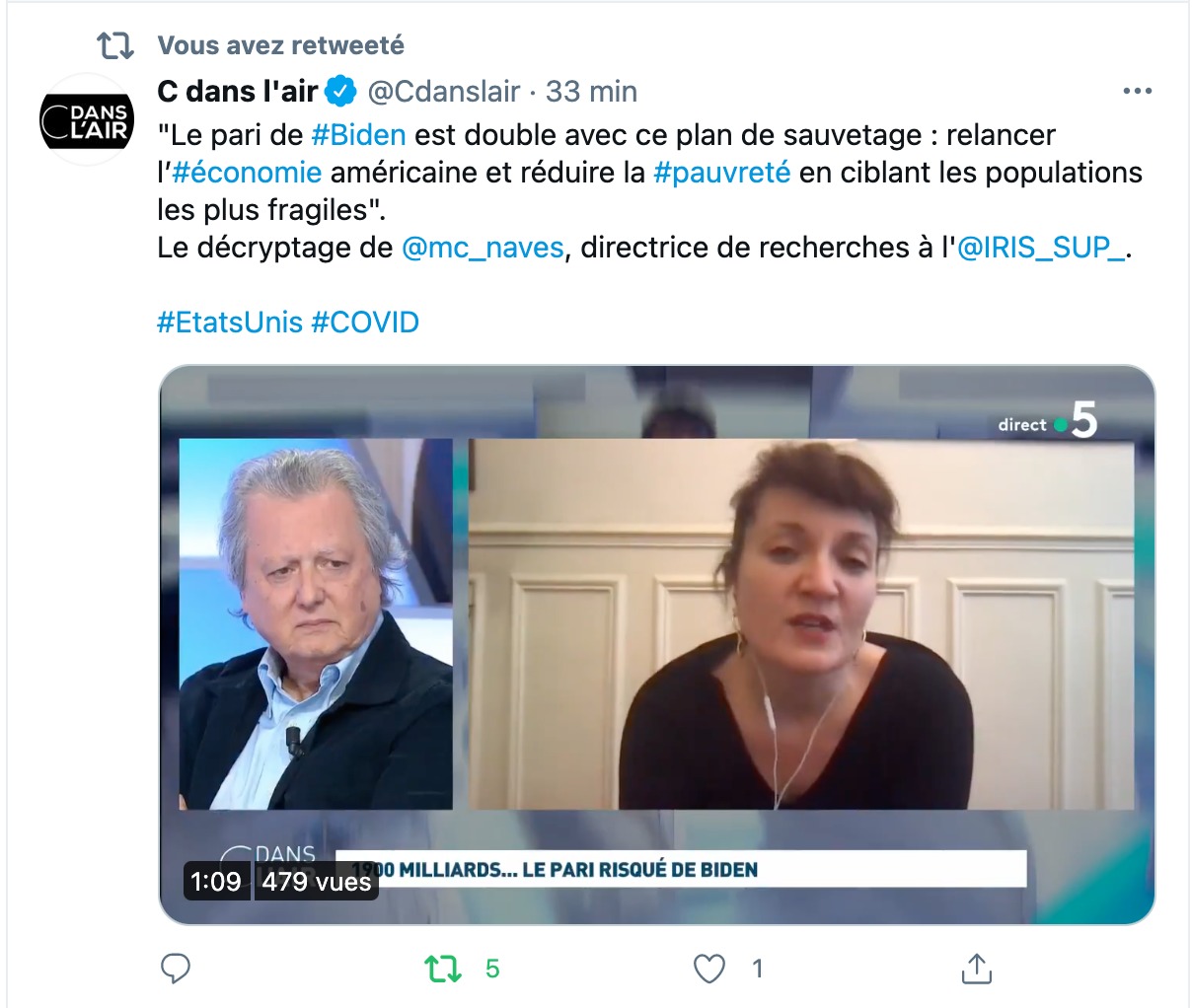1192x1008 pixels.
Task: Open the share tweet icon
Action: click(x=976, y=969)
